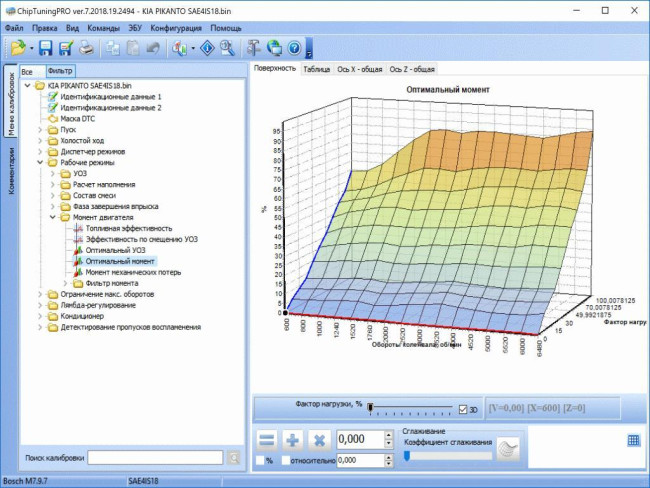Open the Команды menu
The height and width of the screenshot is (488, 650).
(104, 28)
